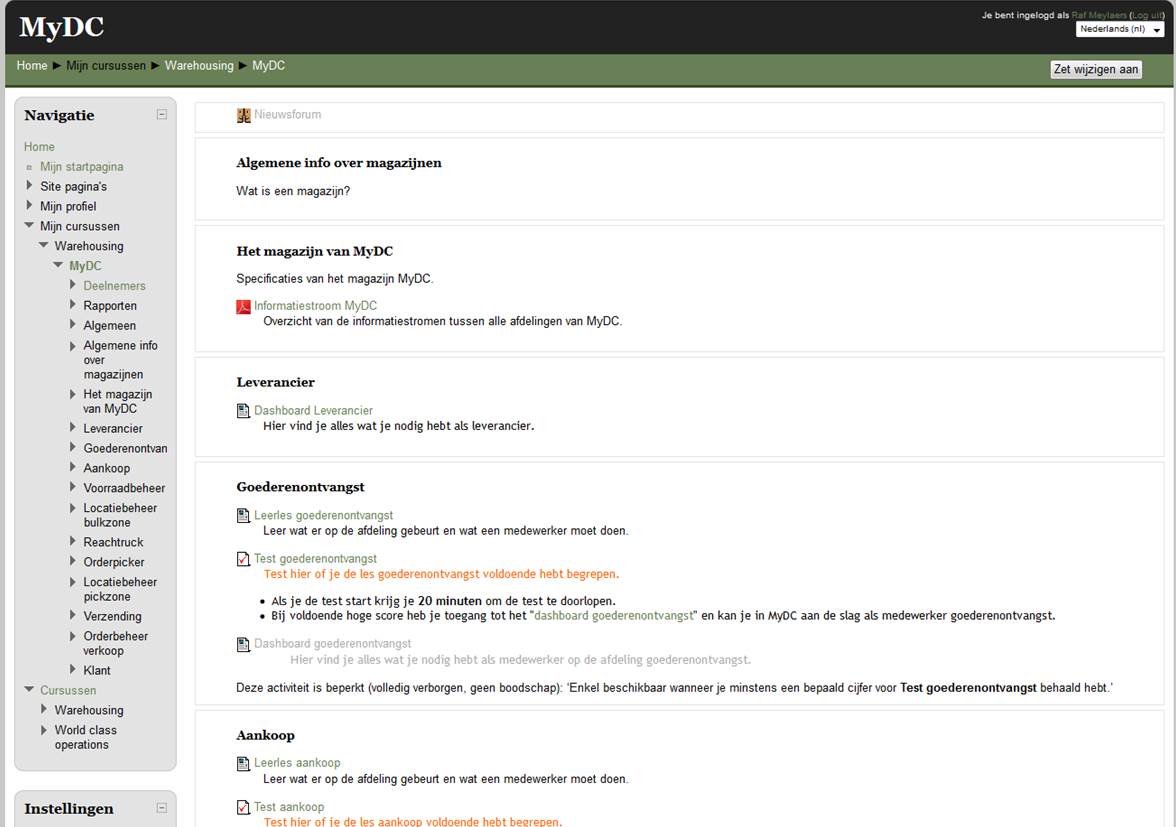
Task: Select Leverancier in the navigation tree
Action: click(x=112, y=429)
